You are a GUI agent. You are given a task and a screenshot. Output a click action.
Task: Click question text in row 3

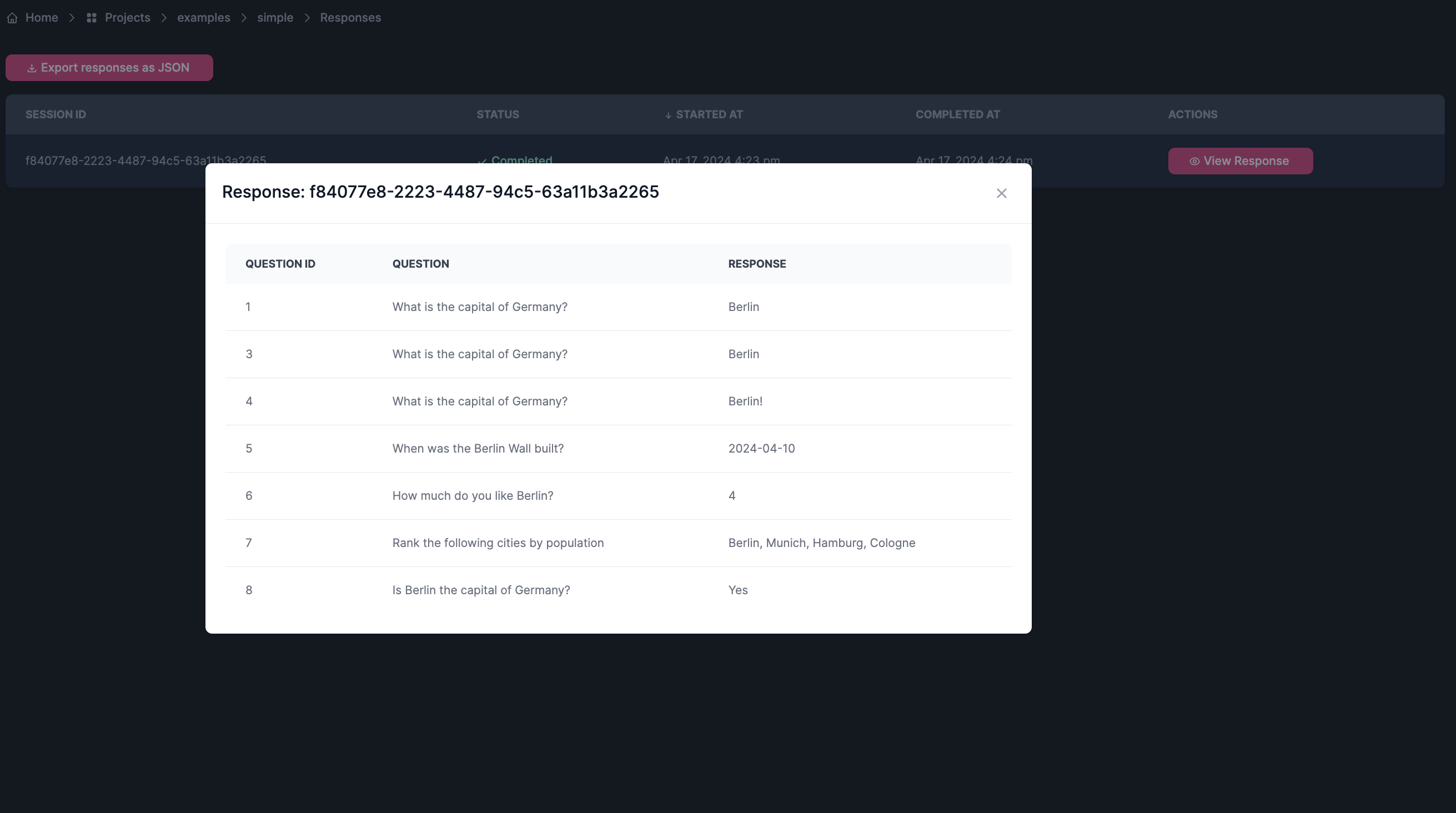click(x=480, y=354)
